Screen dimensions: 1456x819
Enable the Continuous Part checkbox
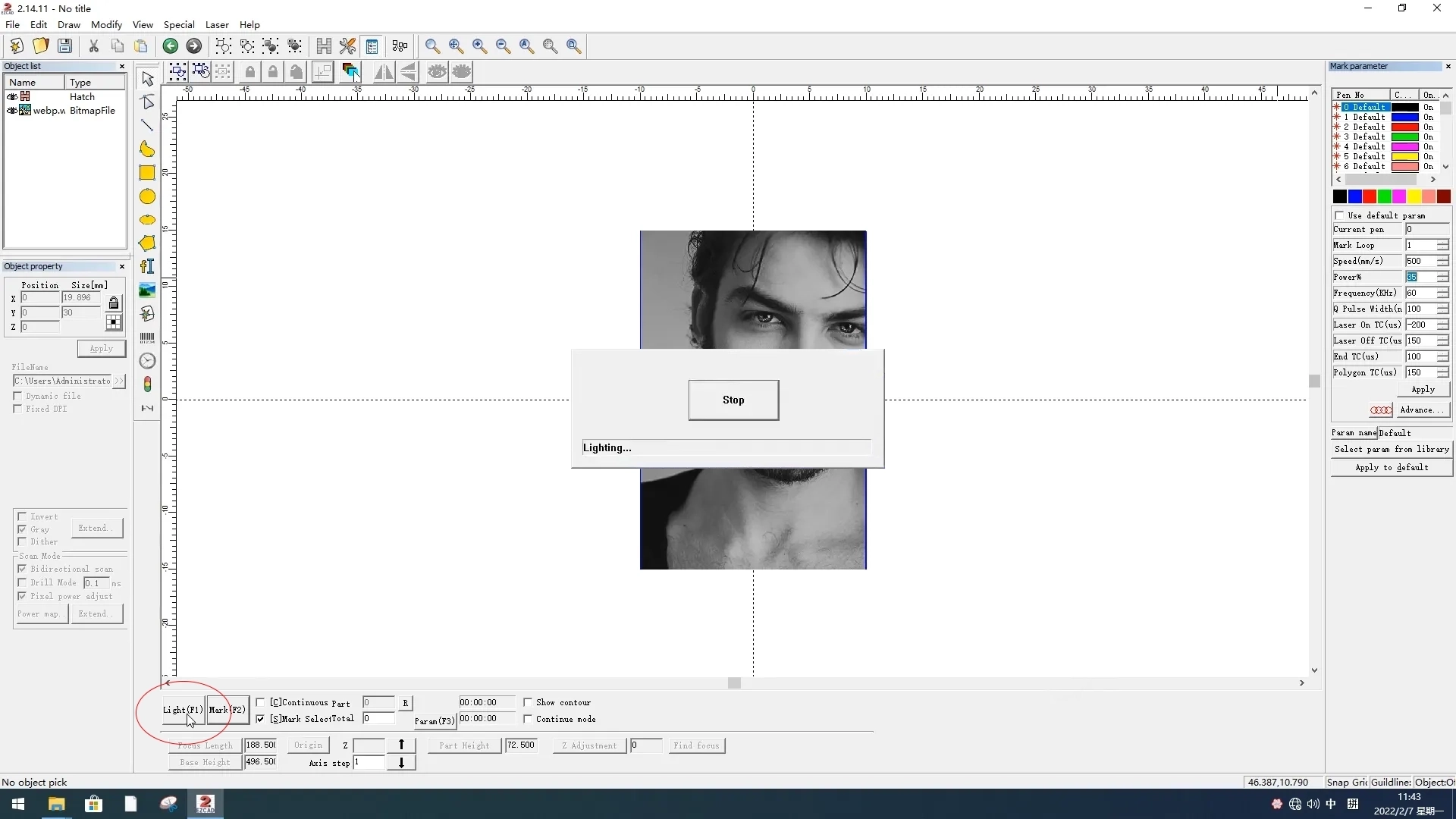pos(262,702)
